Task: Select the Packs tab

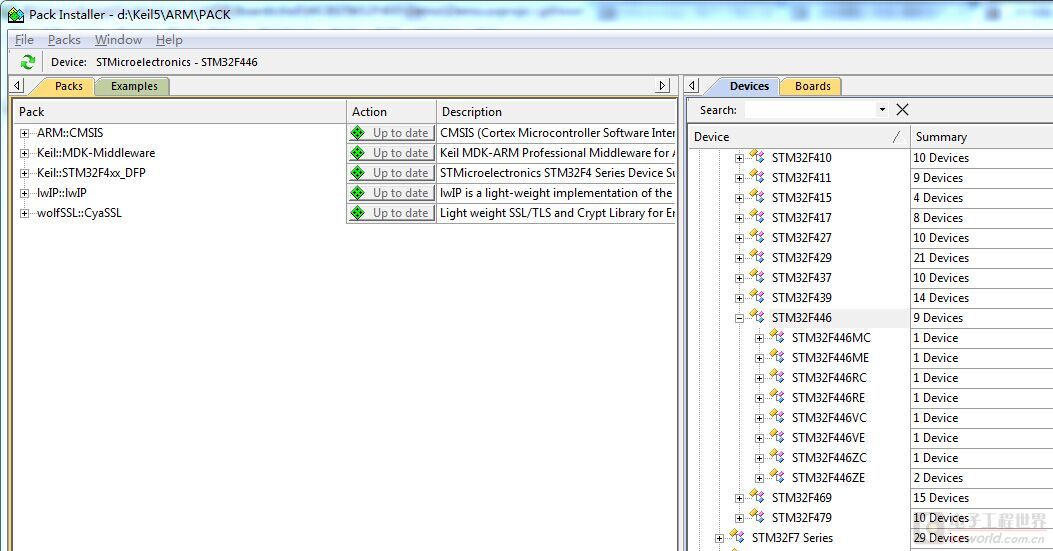Action: coord(68,86)
